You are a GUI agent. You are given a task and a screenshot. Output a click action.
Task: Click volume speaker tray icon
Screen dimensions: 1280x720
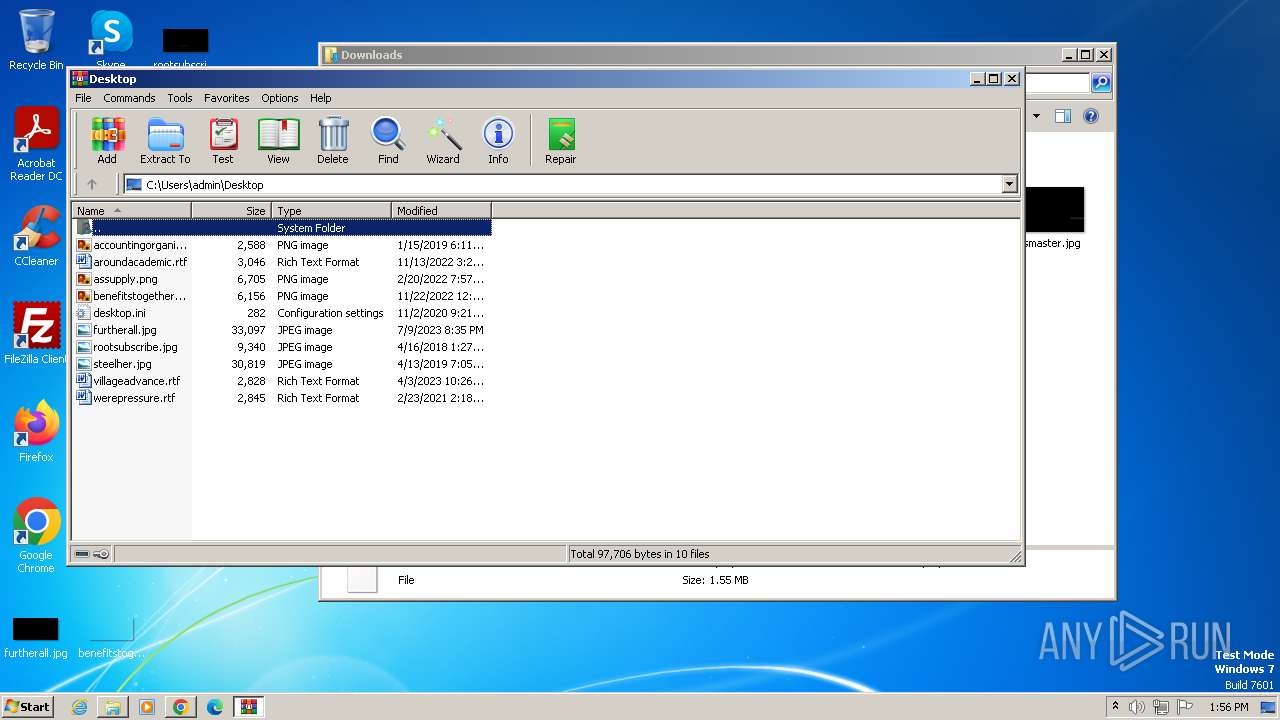1137,707
